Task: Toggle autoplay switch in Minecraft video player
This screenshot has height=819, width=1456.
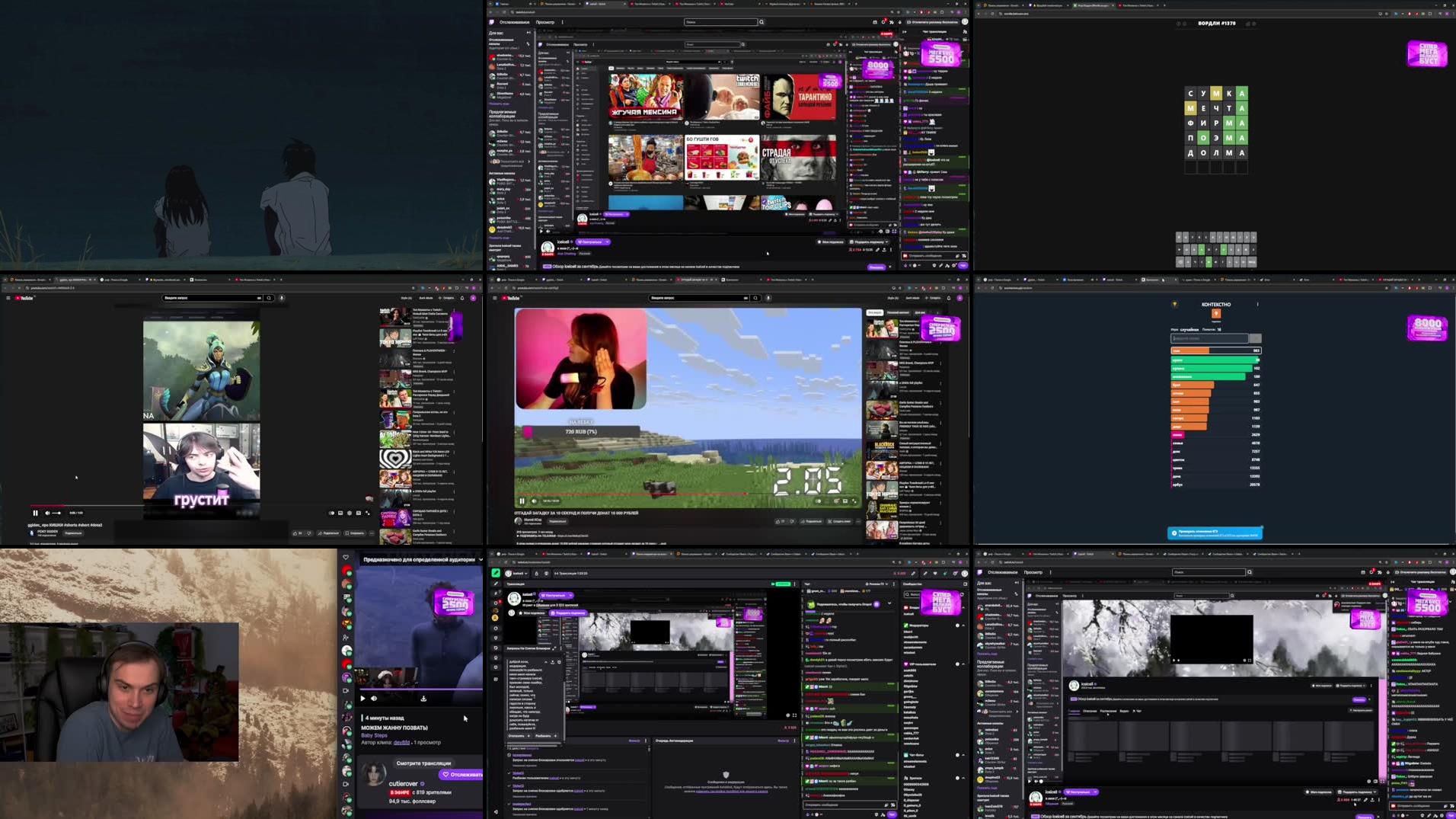Action: 818,501
